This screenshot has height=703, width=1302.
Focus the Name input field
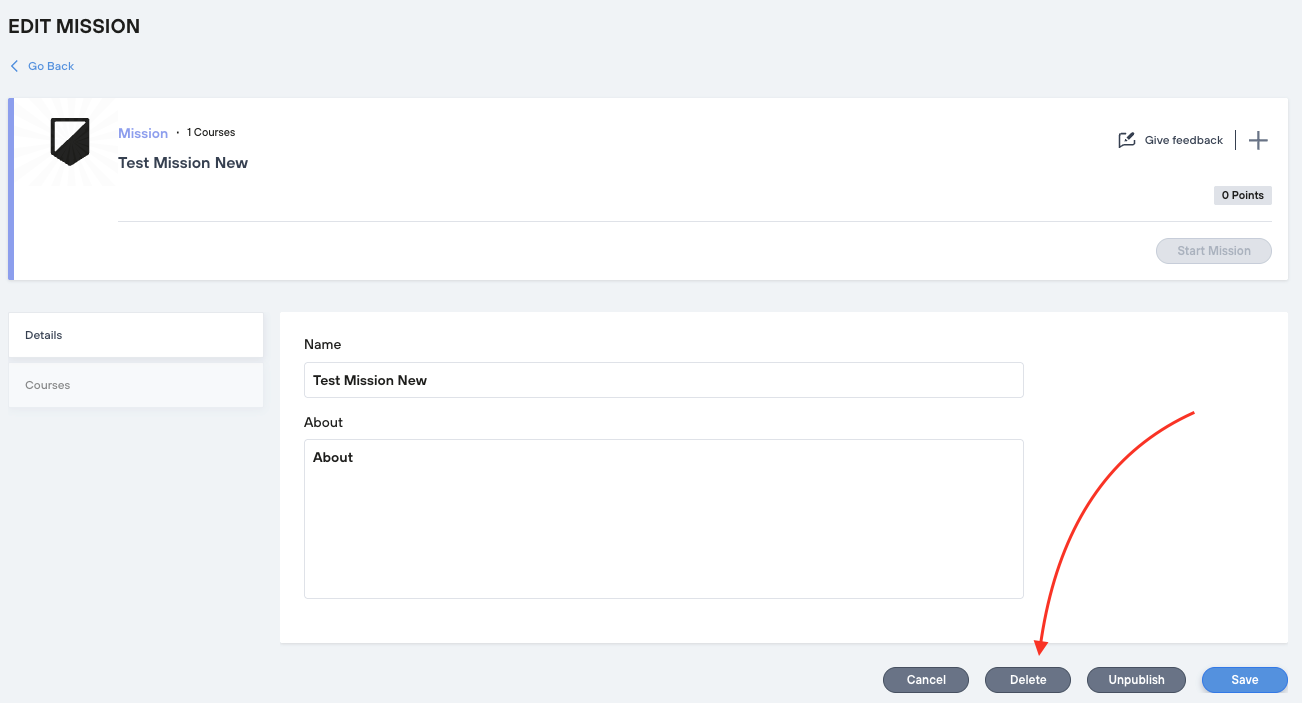click(x=663, y=380)
